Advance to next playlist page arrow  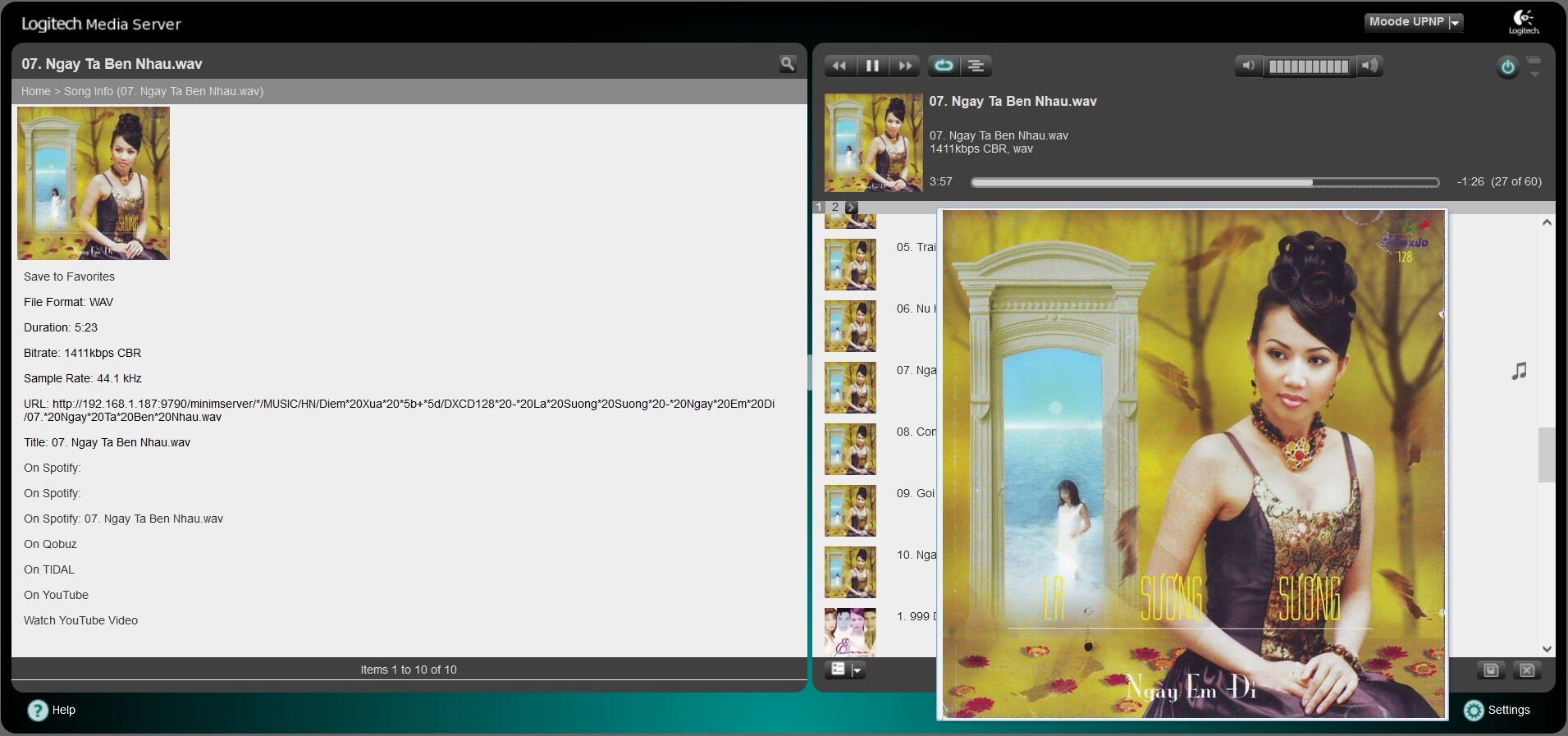point(852,207)
